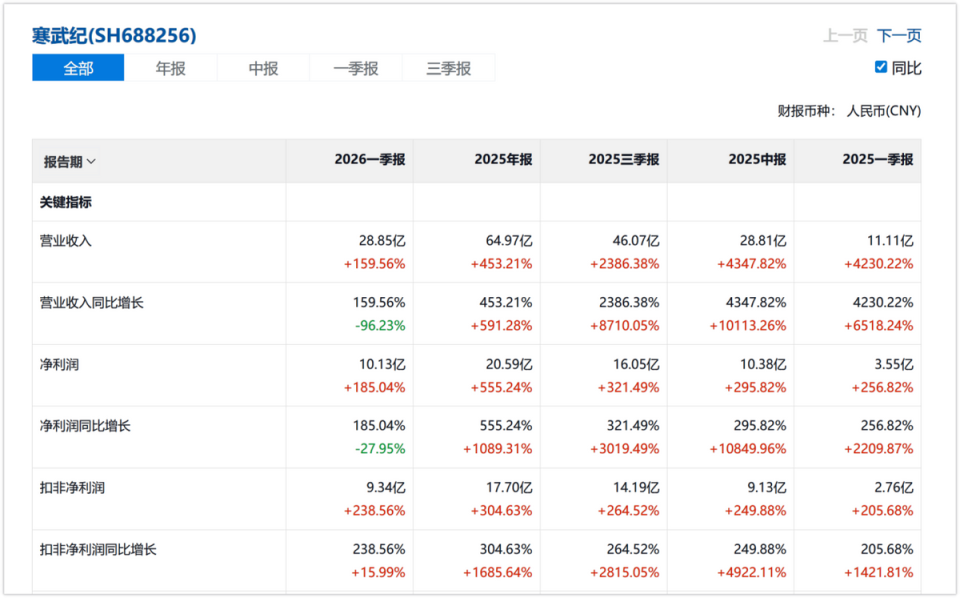
Task: Click the green -27.95% value
Action: pos(380,449)
